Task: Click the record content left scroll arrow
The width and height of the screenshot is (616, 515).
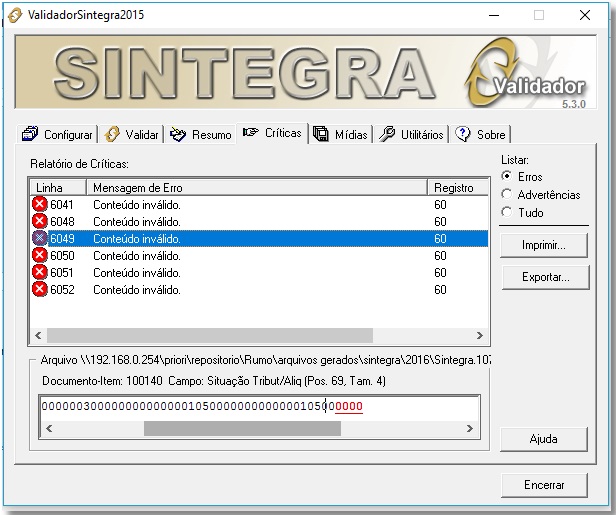Action: tap(49, 428)
